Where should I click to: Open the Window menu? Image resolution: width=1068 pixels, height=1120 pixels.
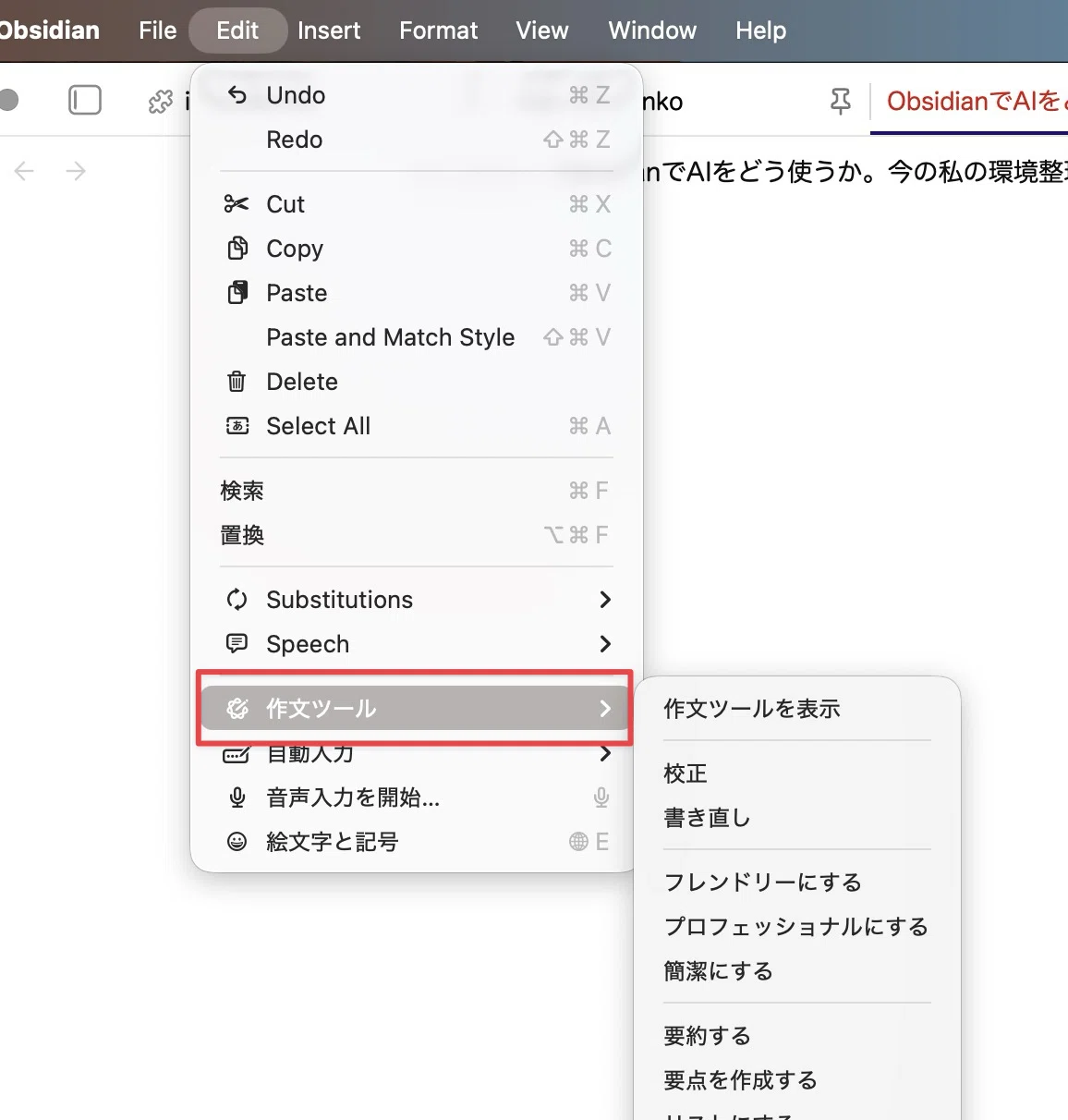tap(652, 30)
